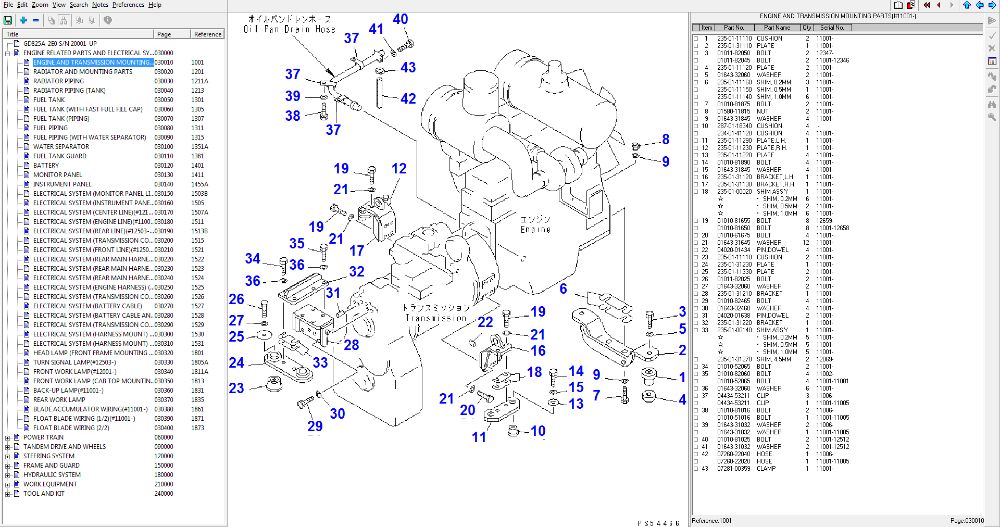Expand the TANDEM DRIVE AND WHEELS node
Screen dimensions: 1000x527
coord(8,447)
